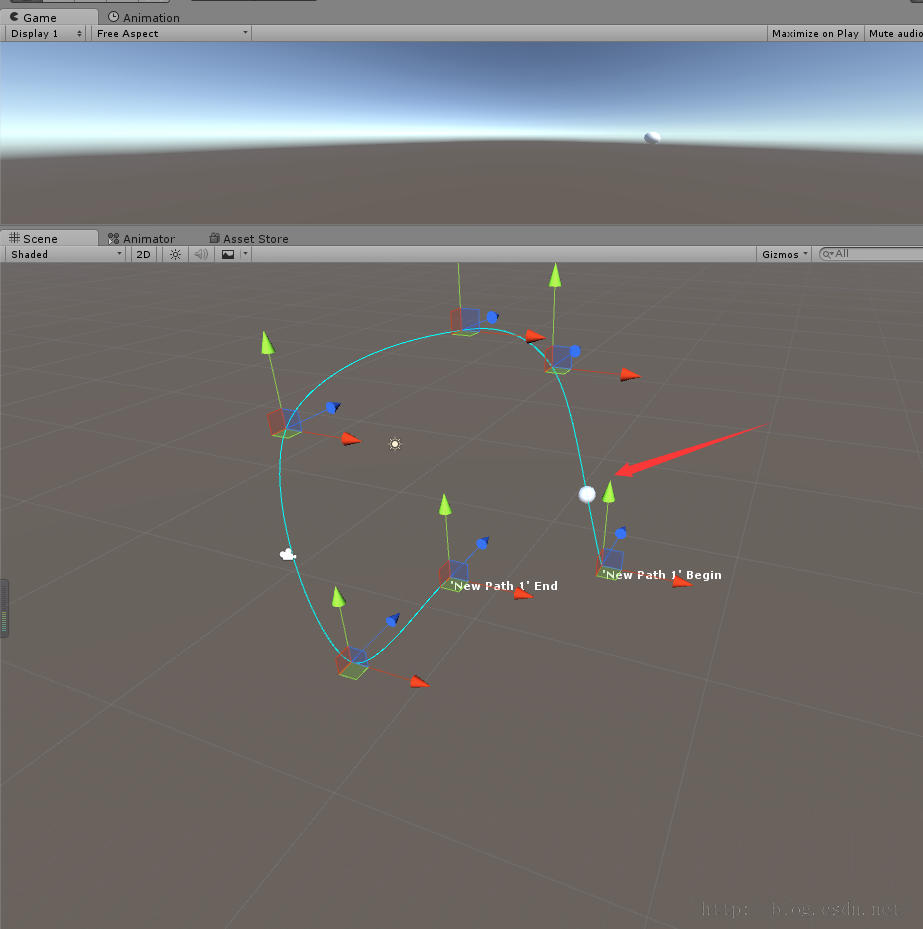Click the scene effects image icon
Screen dimensions: 923x929
click(x=228, y=254)
